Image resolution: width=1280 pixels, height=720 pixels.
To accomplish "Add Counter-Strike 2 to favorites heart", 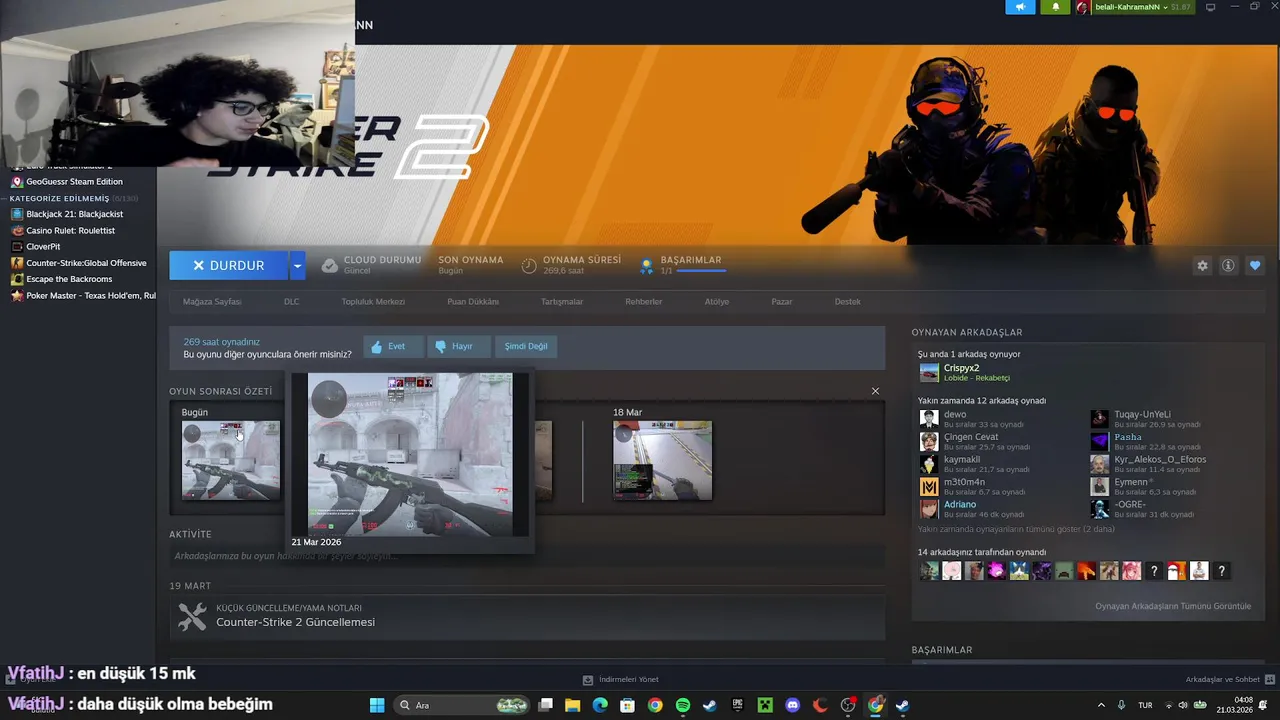I will [x=1255, y=265].
